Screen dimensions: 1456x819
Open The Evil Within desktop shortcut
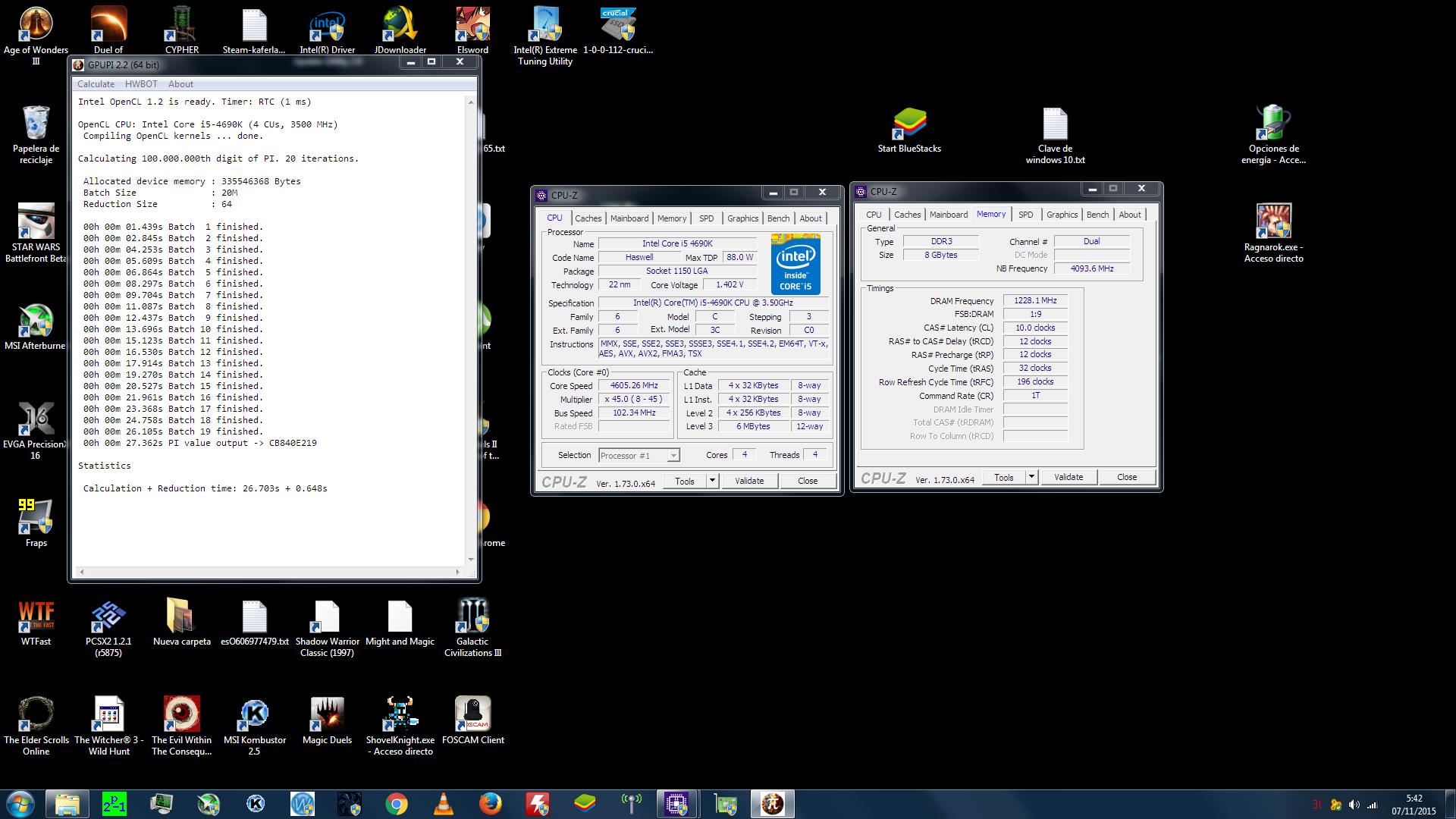[182, 726]
